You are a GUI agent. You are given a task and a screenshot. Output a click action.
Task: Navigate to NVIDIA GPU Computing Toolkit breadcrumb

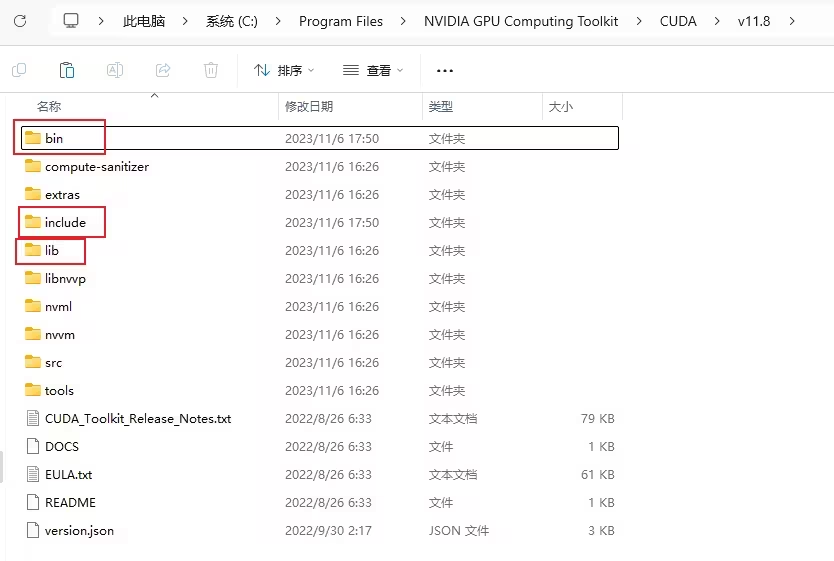(x=521, y=21)
